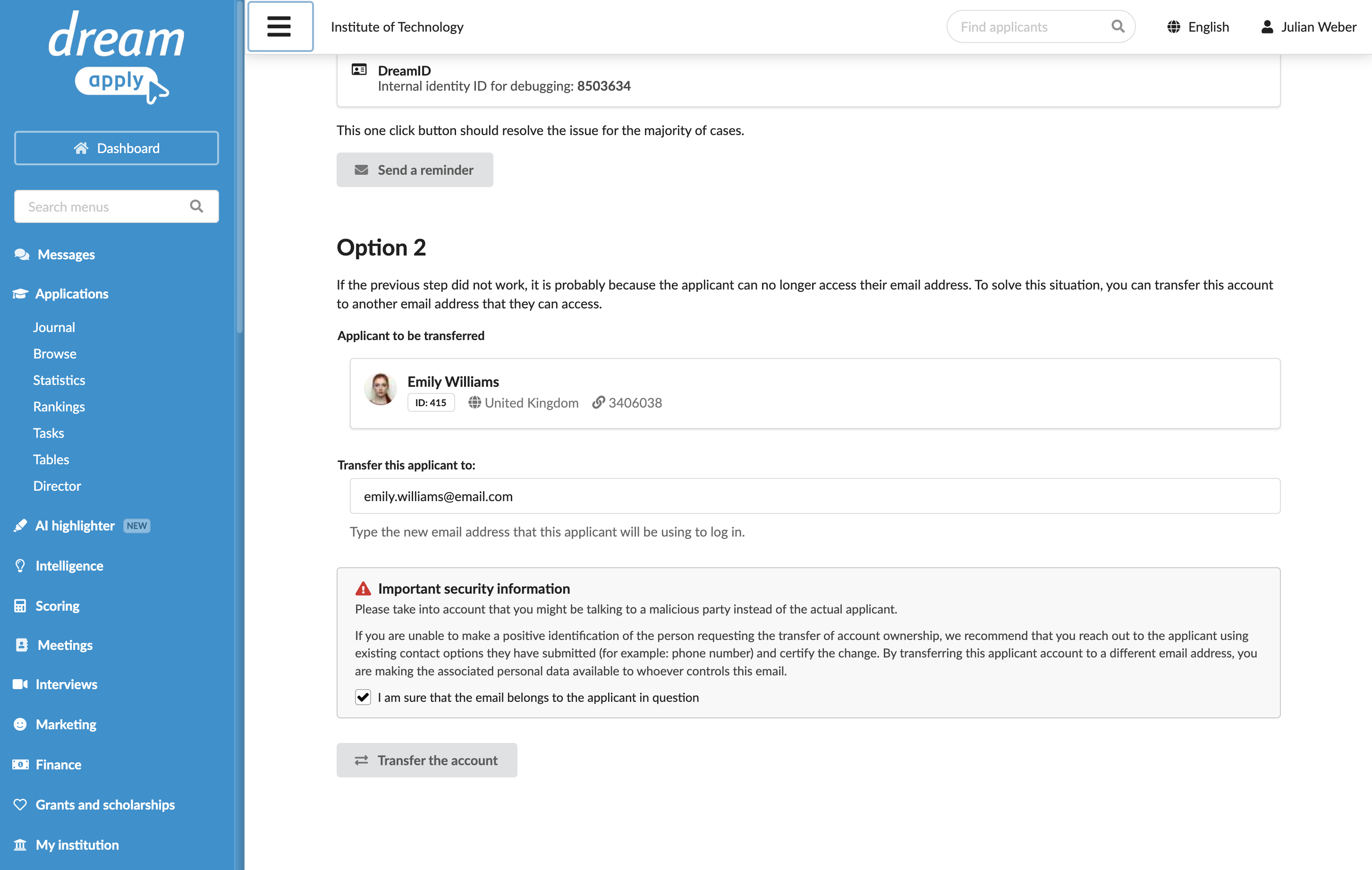Click the United Kingdom country text

pos(531,402)
